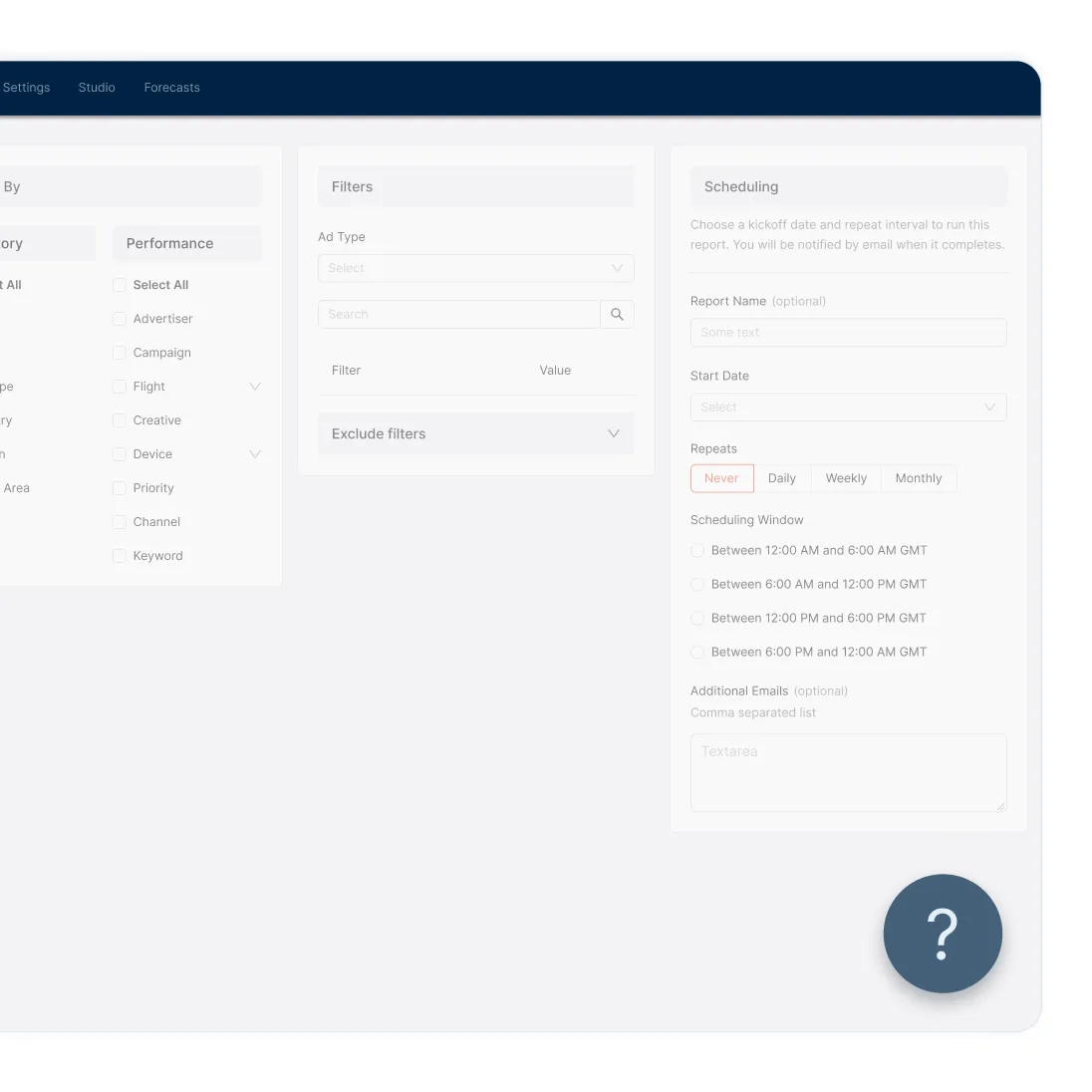Viewport: 1092px width, 1092px height.
Task: Enable the Channel checkbox
Action: coord(120,522)
